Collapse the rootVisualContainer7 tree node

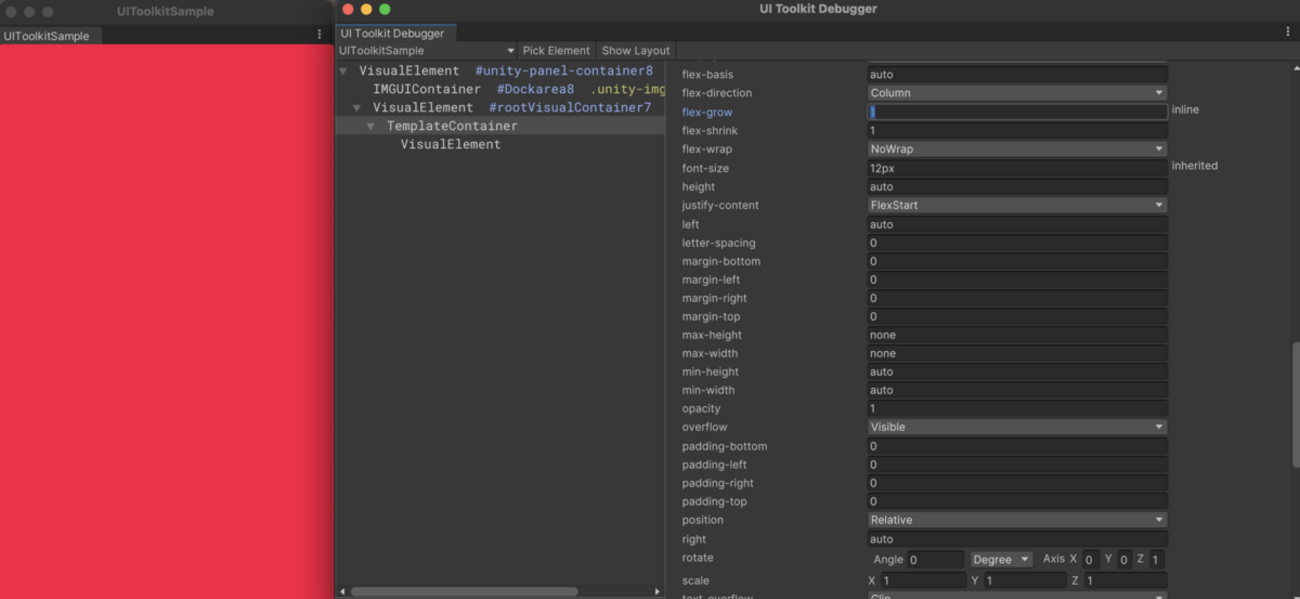click(x=357, y=108)
